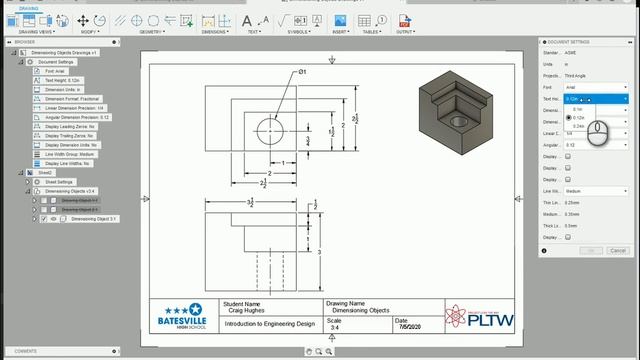Collapse the Sheet2 tree node
The width and height of the screenshot is (640, 360).
pos(21,173)
